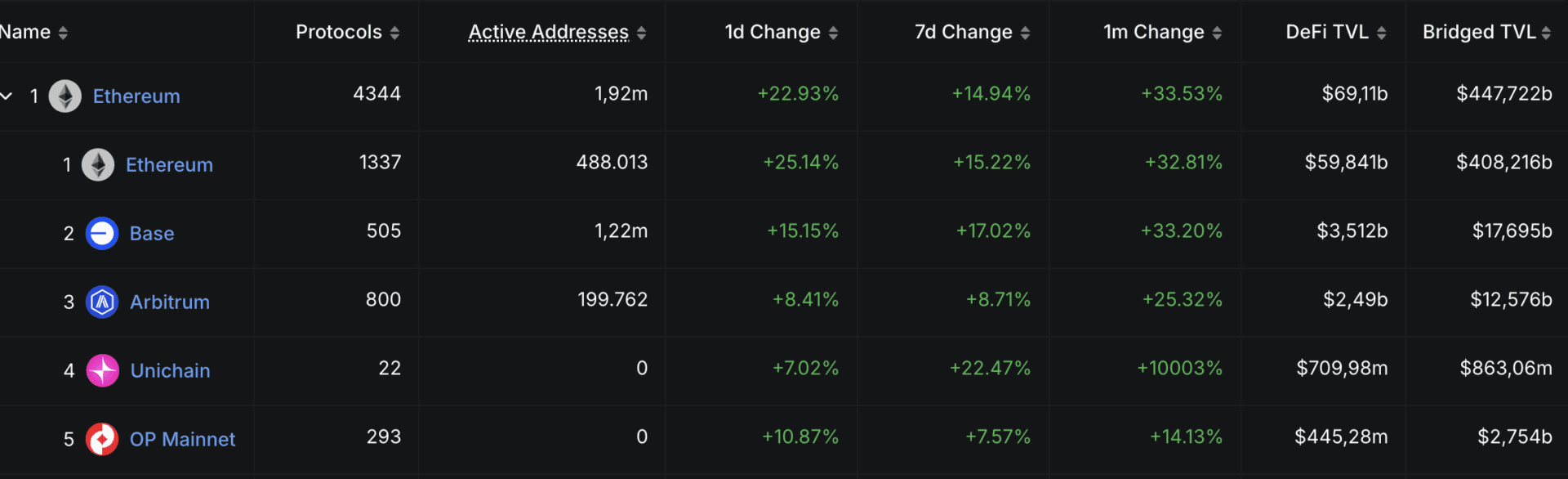Click the Name column header label

25,32
